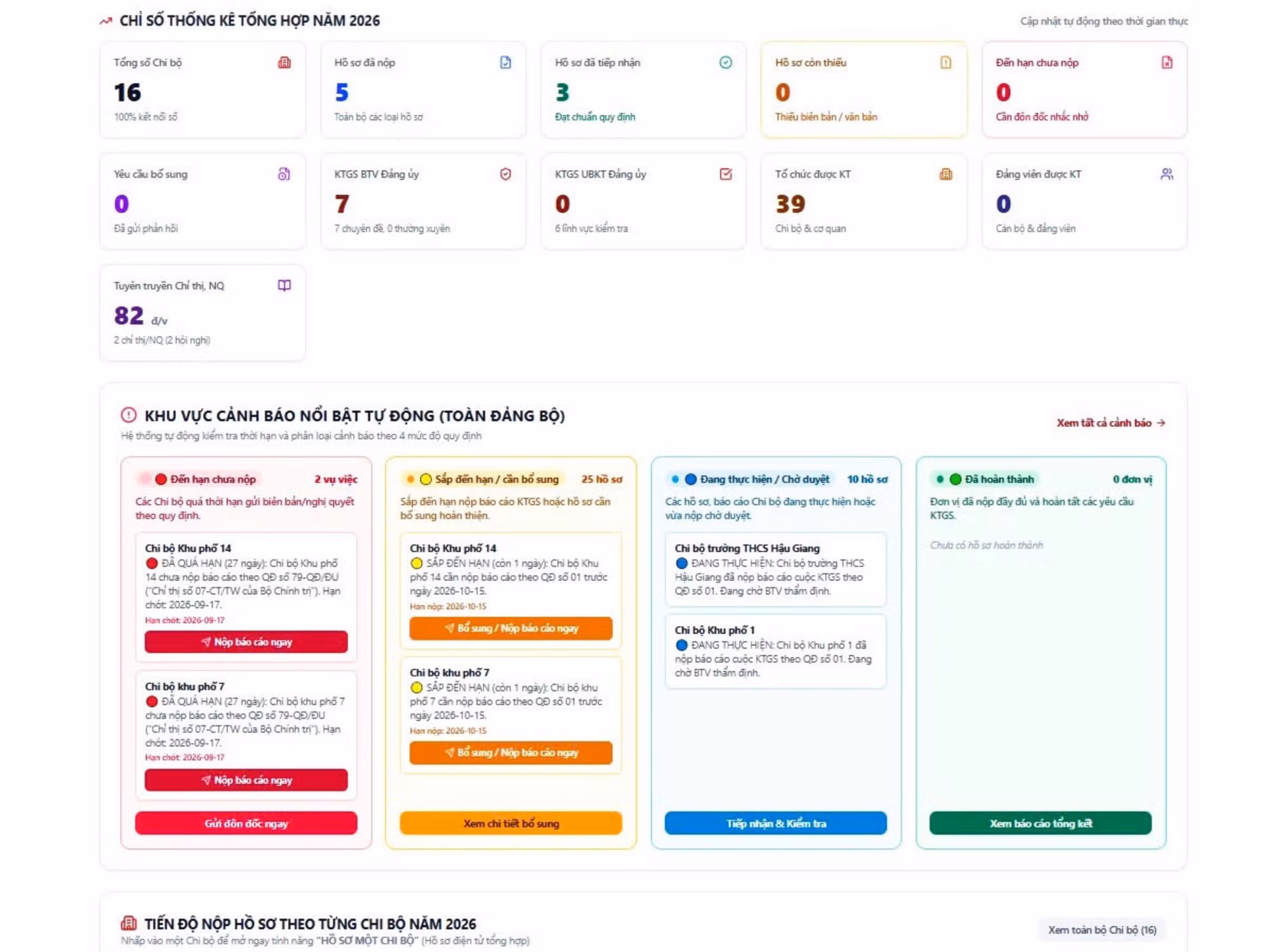Select the Chi bộ trường THCS Hậu Giang alert card
Viewport: 1270px width, 952px height.
[x=776, y=569]
